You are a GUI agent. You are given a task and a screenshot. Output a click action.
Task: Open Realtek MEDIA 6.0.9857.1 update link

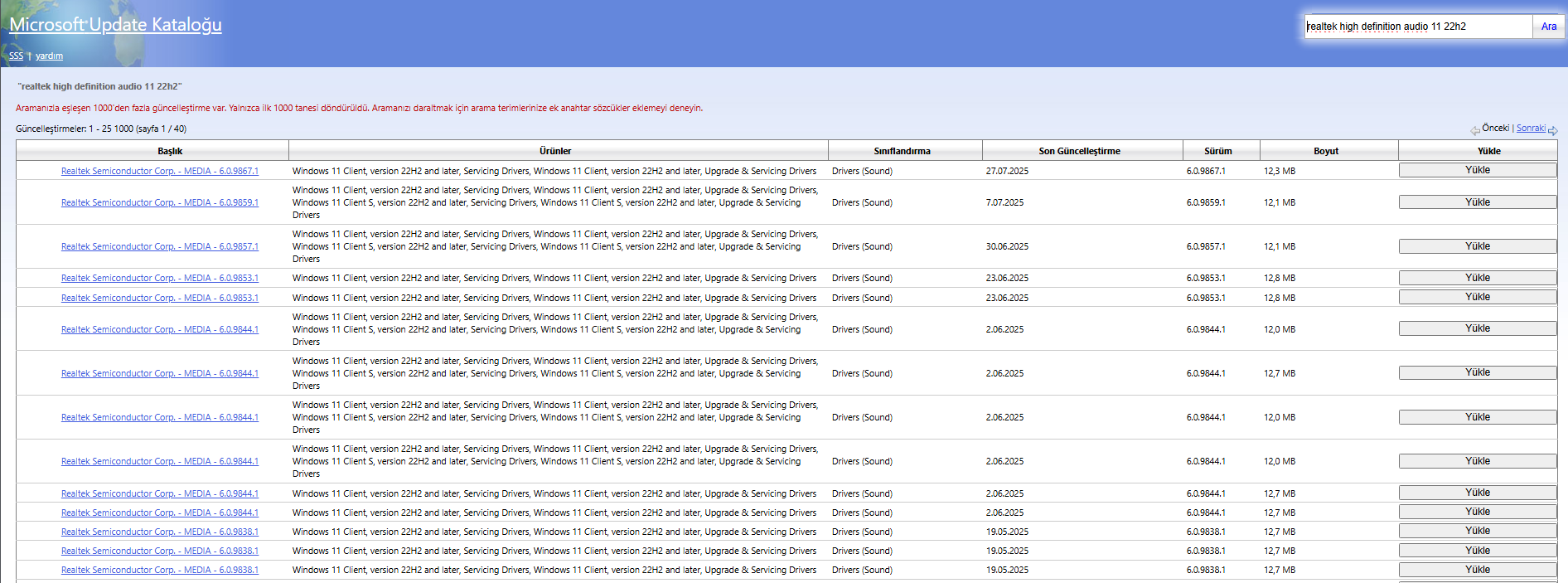(x=160, y=246)
